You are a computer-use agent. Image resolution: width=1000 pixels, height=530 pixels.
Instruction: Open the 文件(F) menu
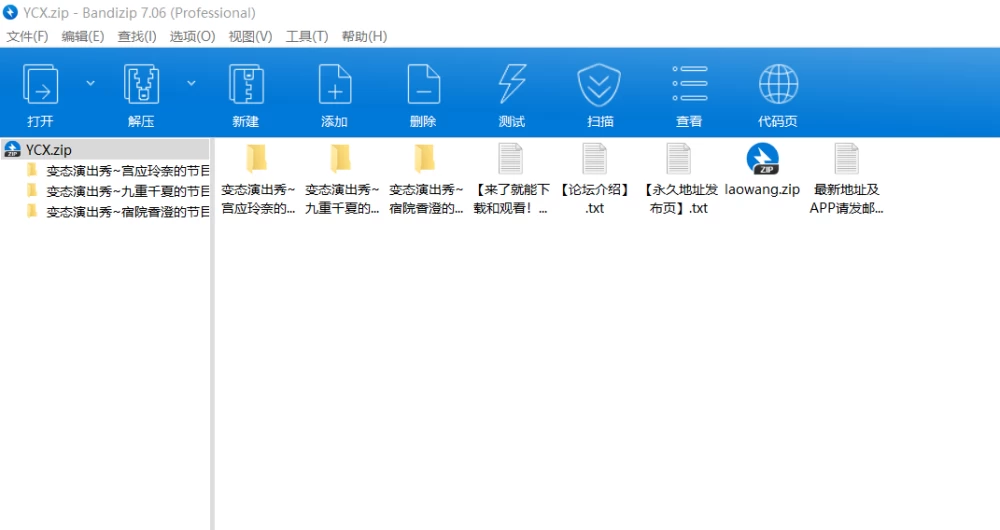[27, 36]
